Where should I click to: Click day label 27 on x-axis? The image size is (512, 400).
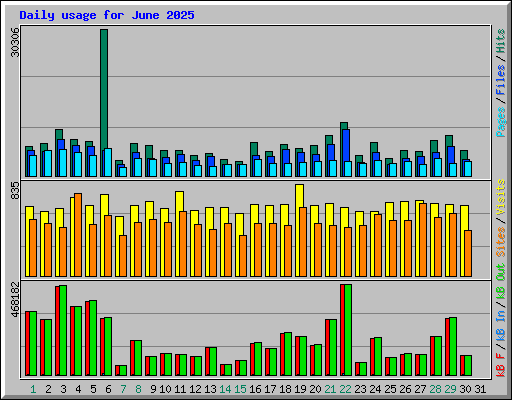coord(420,389)
